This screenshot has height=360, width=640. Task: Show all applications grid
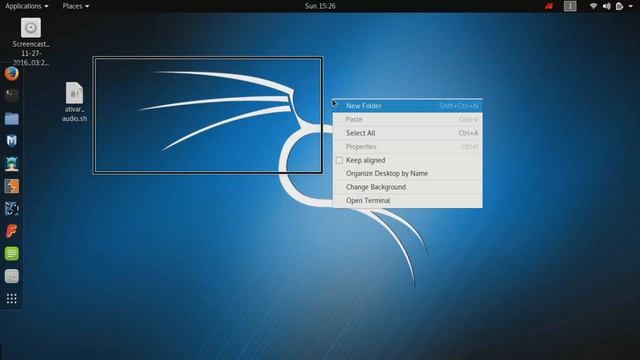11,299
